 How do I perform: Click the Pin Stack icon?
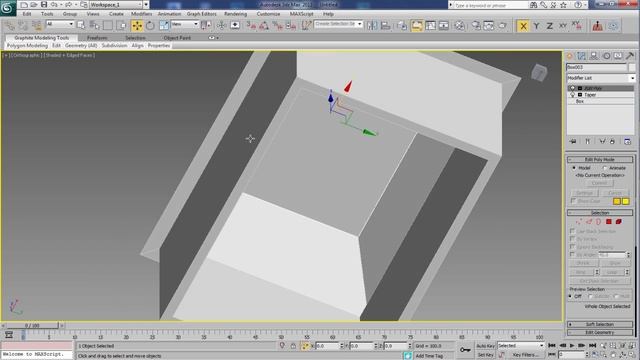[x=573, y=141]
